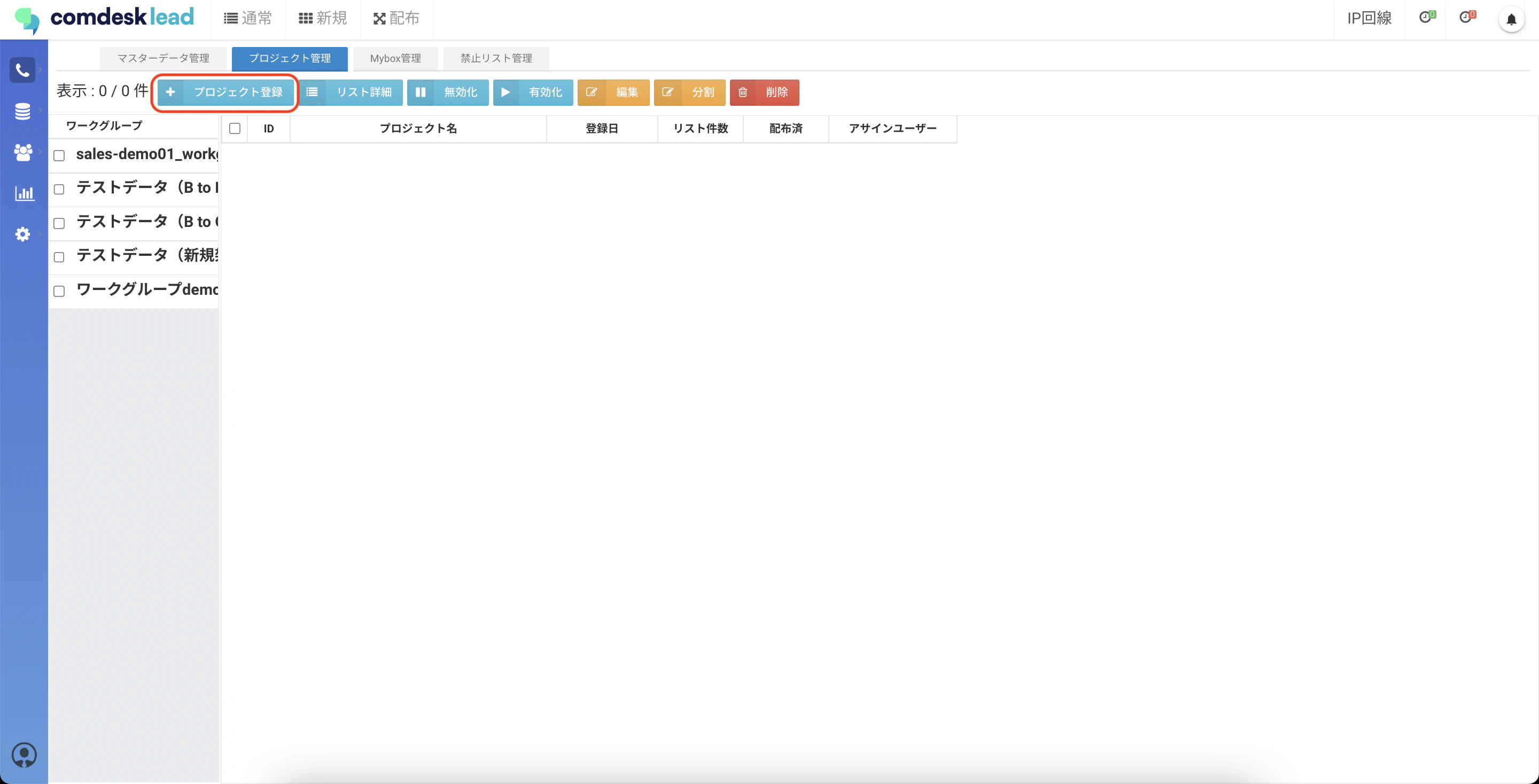Select ワークグループdemo row text

(x=147, y=289)
